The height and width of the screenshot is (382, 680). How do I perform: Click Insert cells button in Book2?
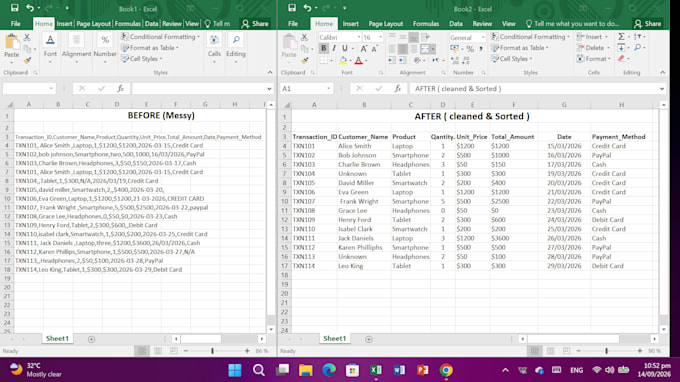coord(592,37)
